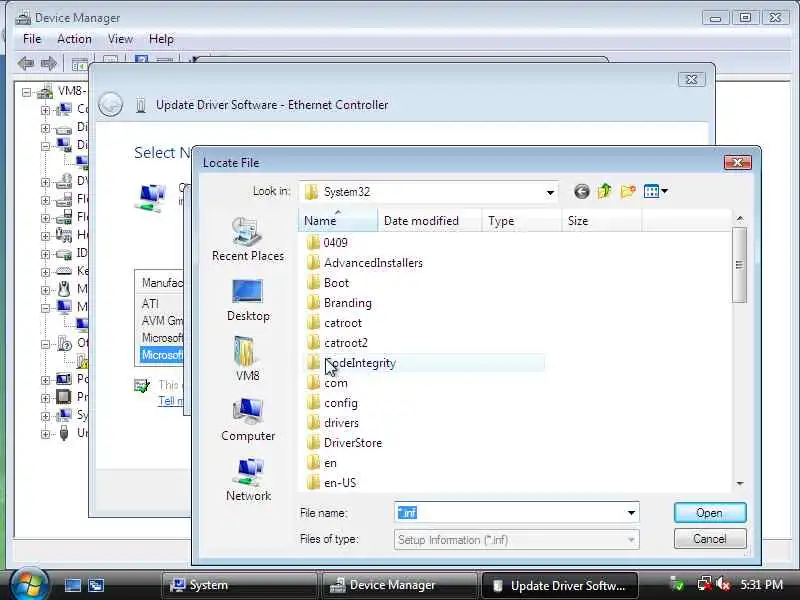Go back using the Locate File back arrow
This screenshot has height=600, width=800.
(x=582, y=192)
